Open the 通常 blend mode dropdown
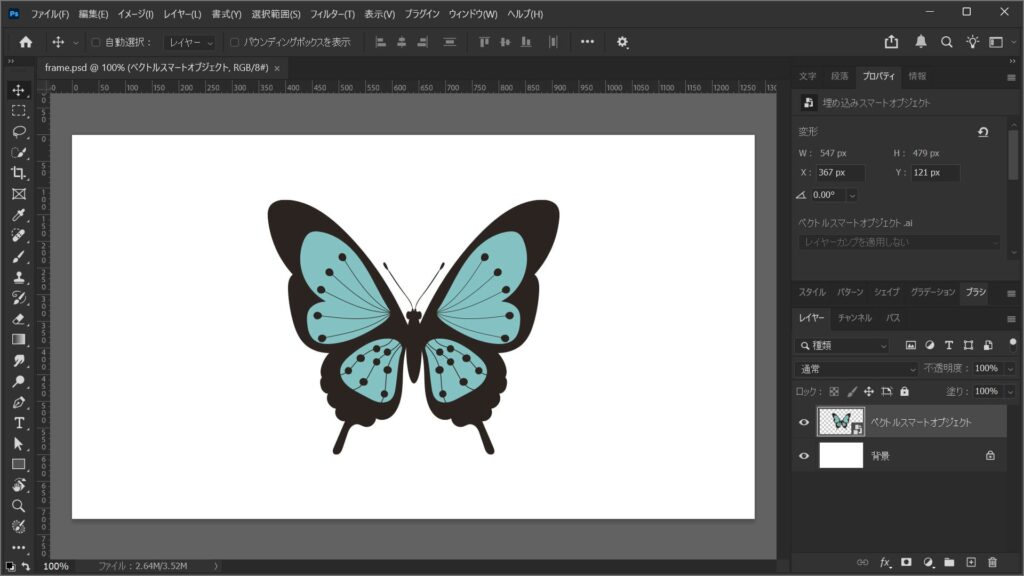This screenshot has width=1024, height=576. click(855, 369)
